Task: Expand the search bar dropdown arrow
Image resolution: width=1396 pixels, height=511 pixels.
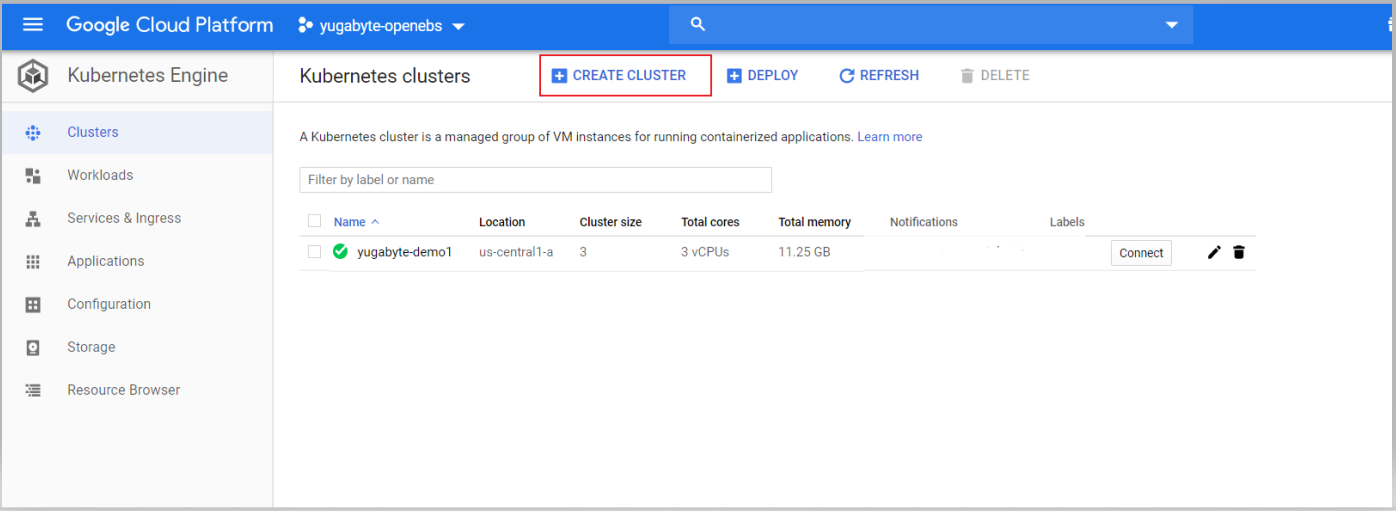Action: (1172, 25)
